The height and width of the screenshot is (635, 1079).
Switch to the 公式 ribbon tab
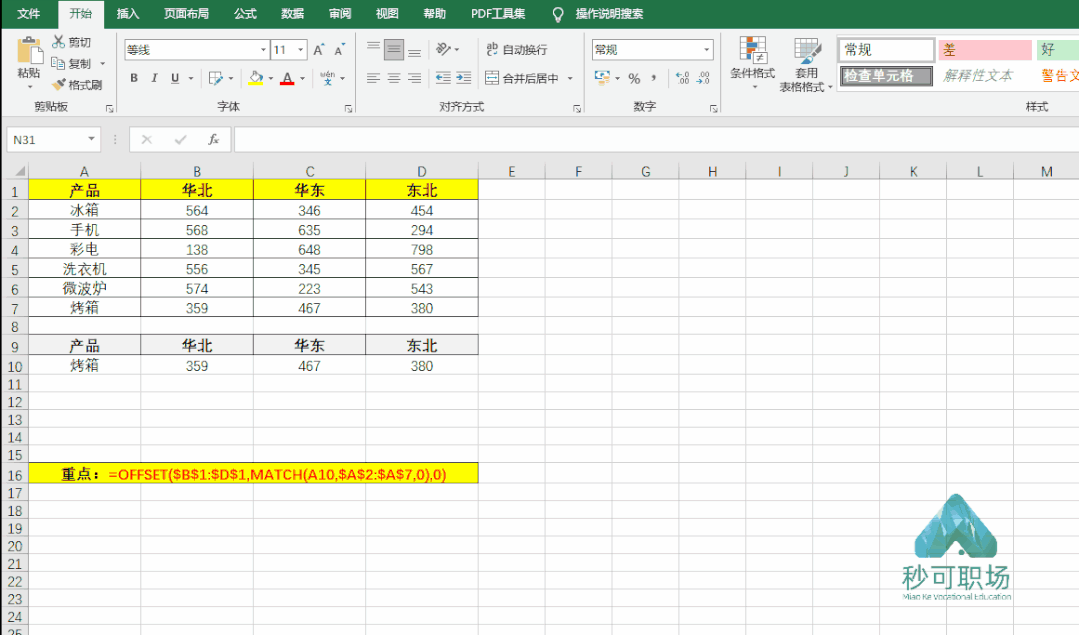243,14
